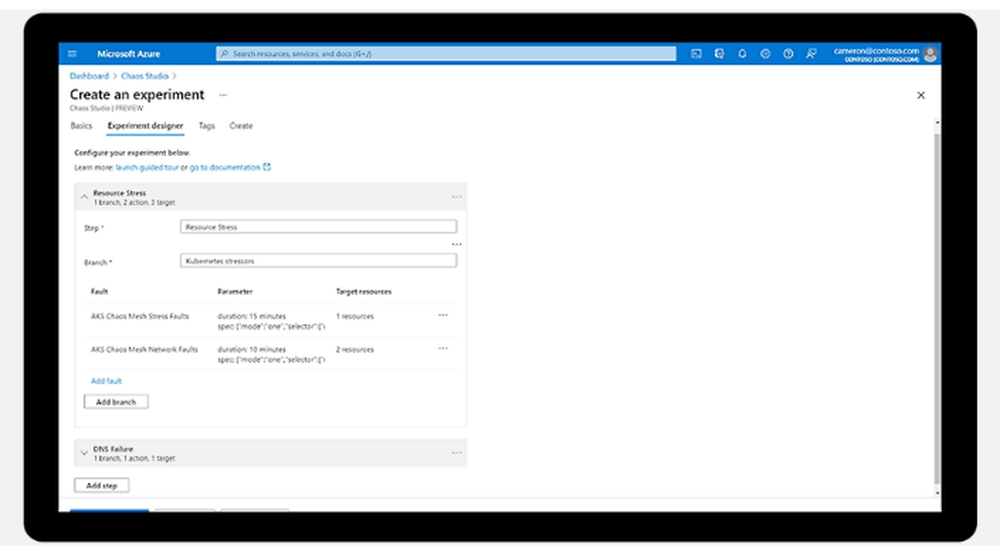
Task: Switch to the Basics tab
Action: (x=81, y=126)
